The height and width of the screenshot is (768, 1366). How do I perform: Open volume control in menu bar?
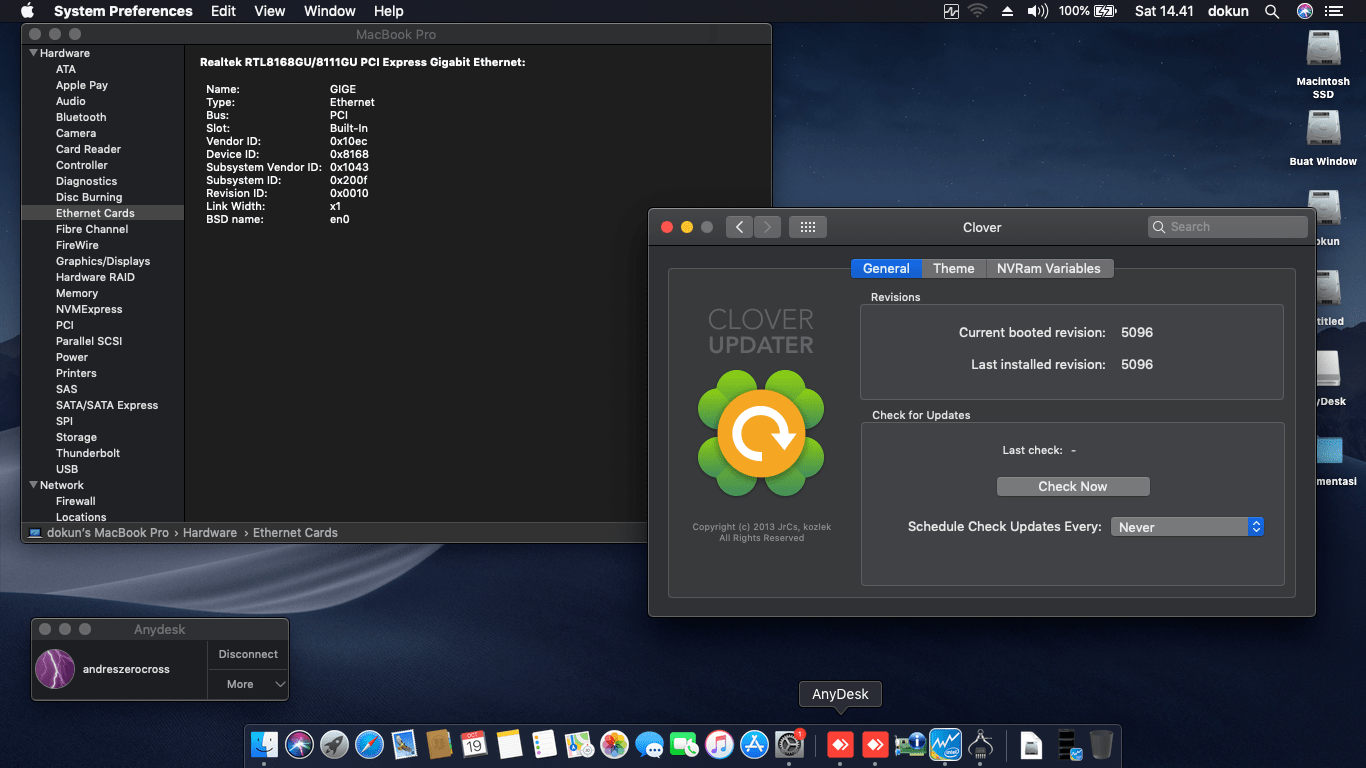pyautogui.click(x=1037, y=11)
